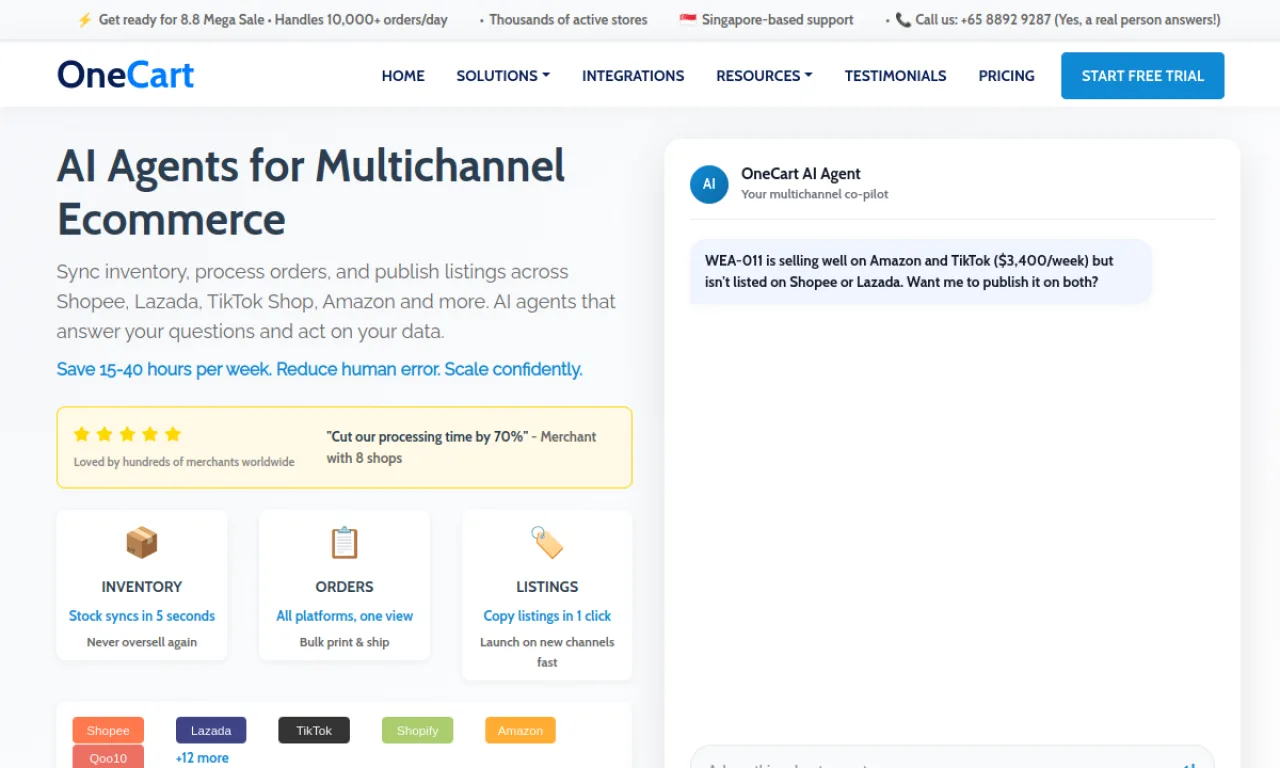The height and width of the screenshot is (768, 1280).
Task: Click 'Save 15-40 hours per week' tagline
Action: coord(164,369)
